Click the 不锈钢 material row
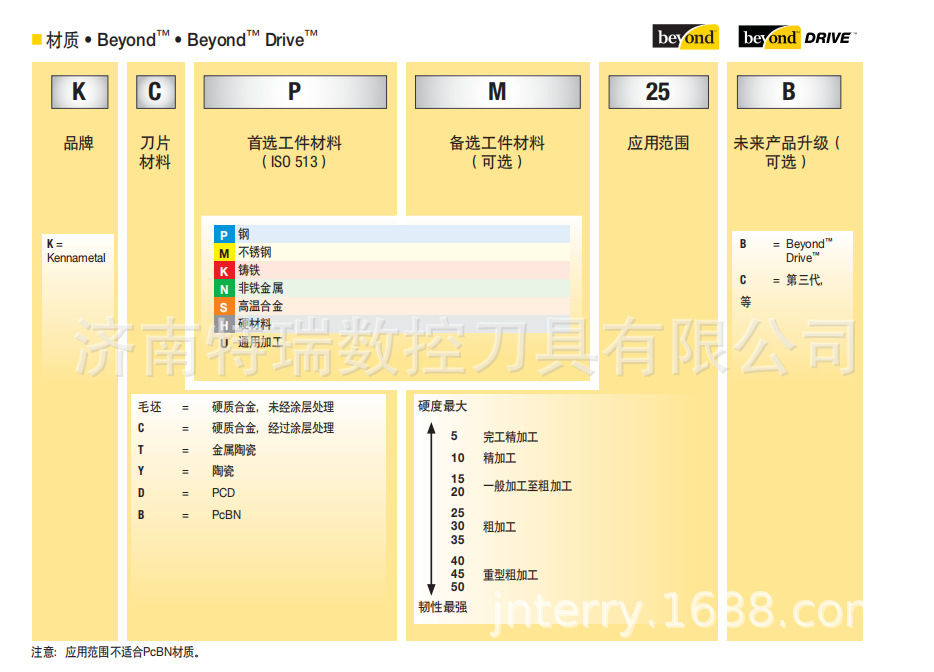Image resolution: width=934 pixels, height=672 pixels. coord(391,252)
